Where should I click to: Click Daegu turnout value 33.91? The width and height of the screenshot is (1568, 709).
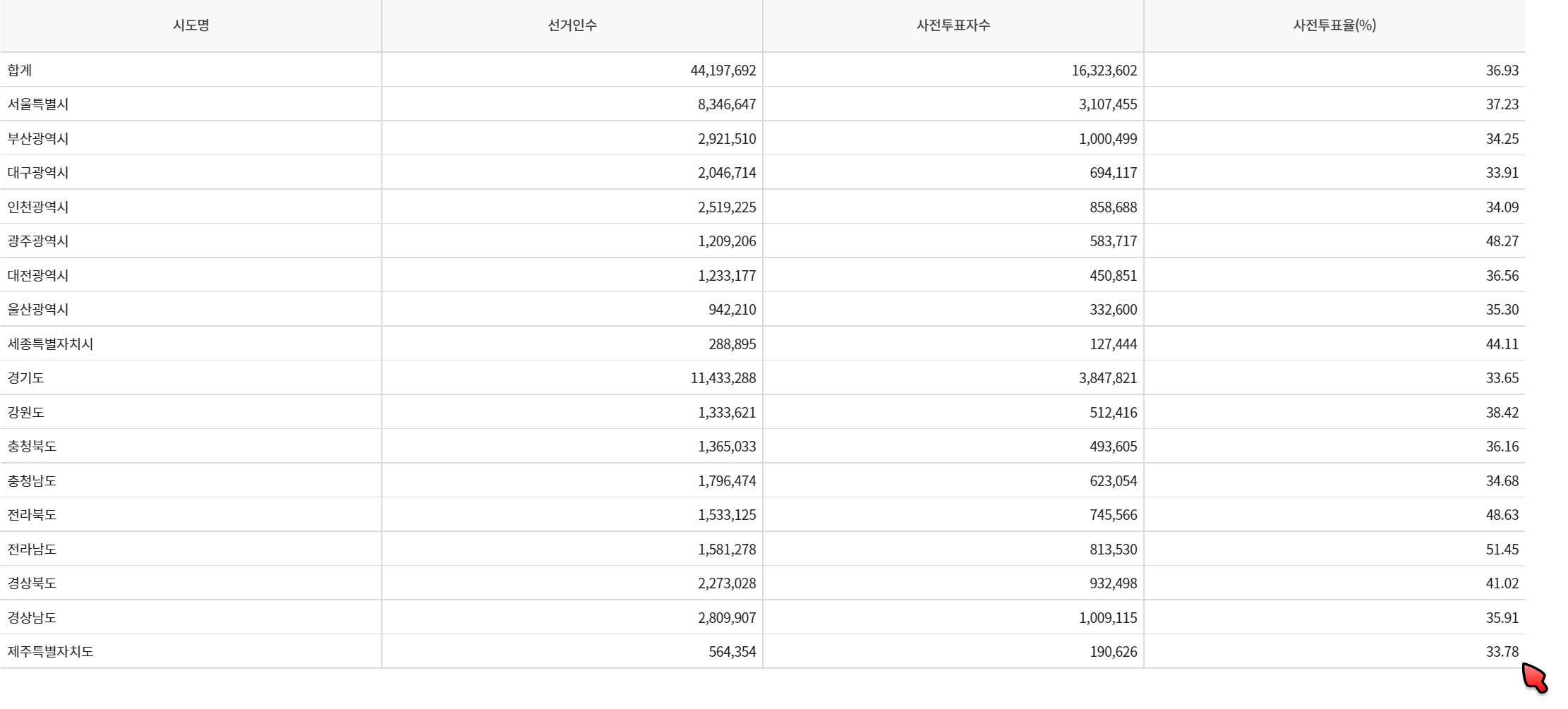point(1502,173)
